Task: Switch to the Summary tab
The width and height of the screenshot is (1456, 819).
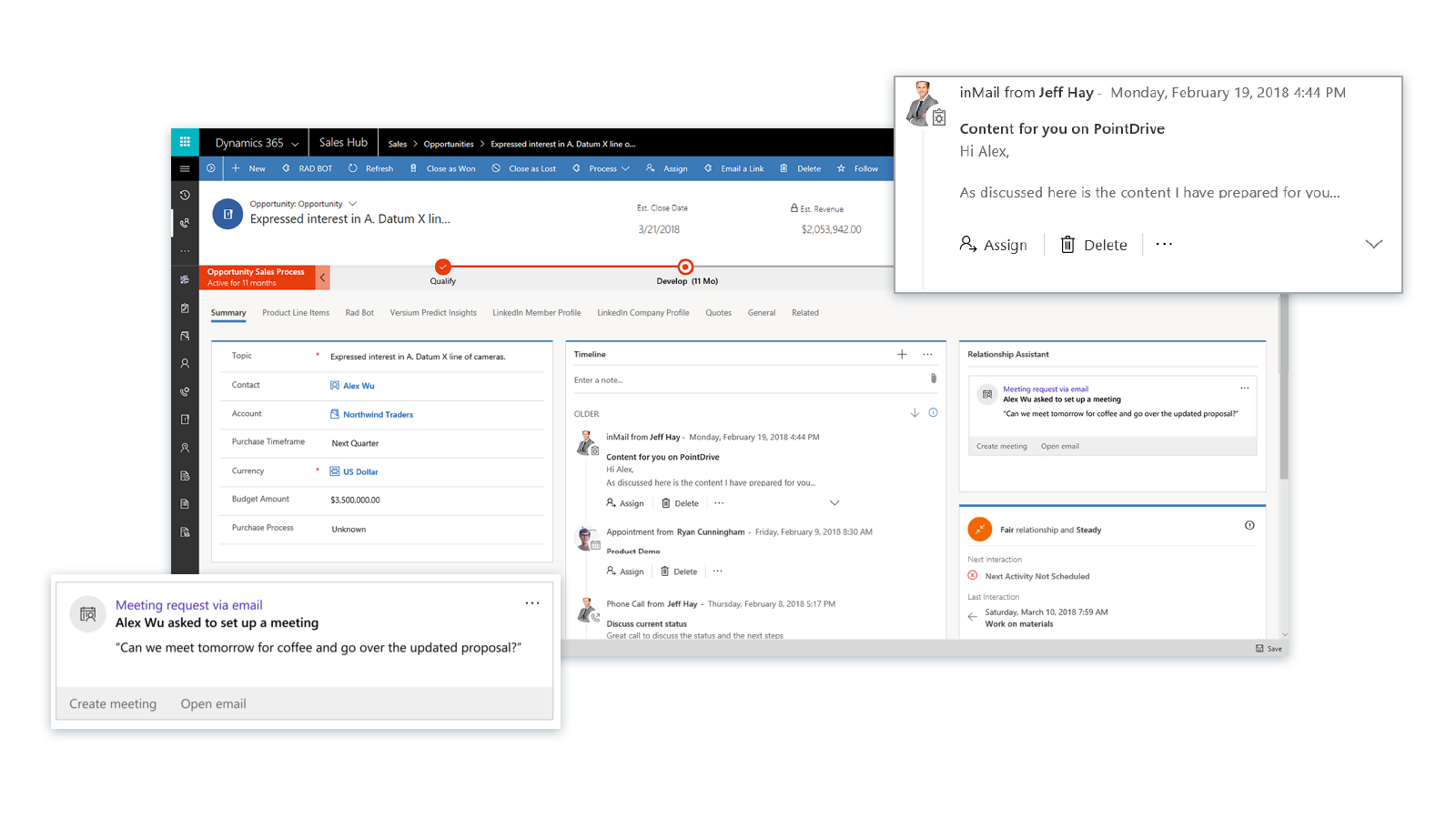Action: pos(228,313)
